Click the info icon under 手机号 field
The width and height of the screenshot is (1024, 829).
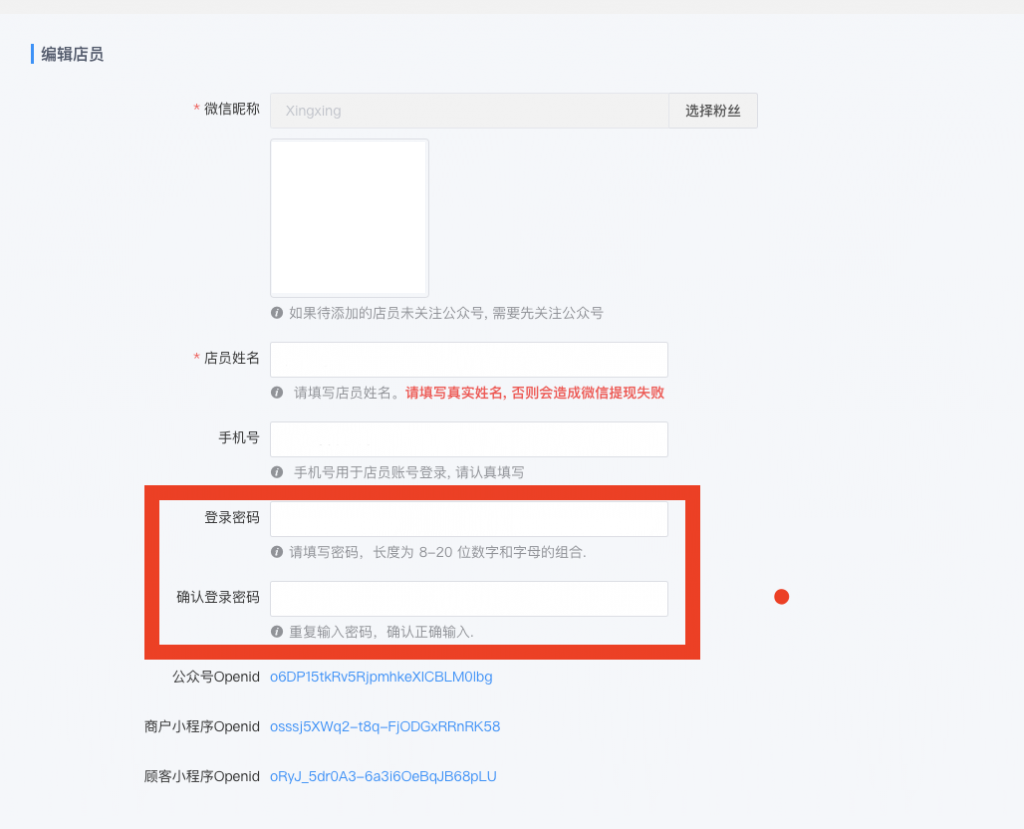coord(277,472)
